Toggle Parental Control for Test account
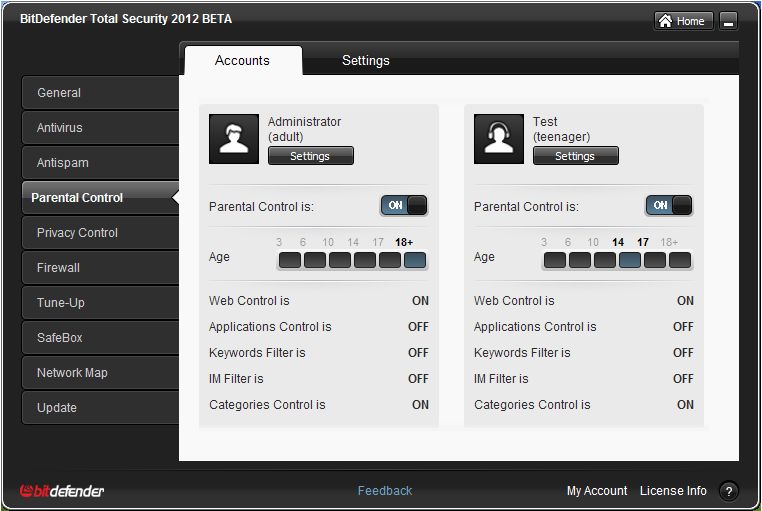The image size is (762, 511). pos(669,205)
